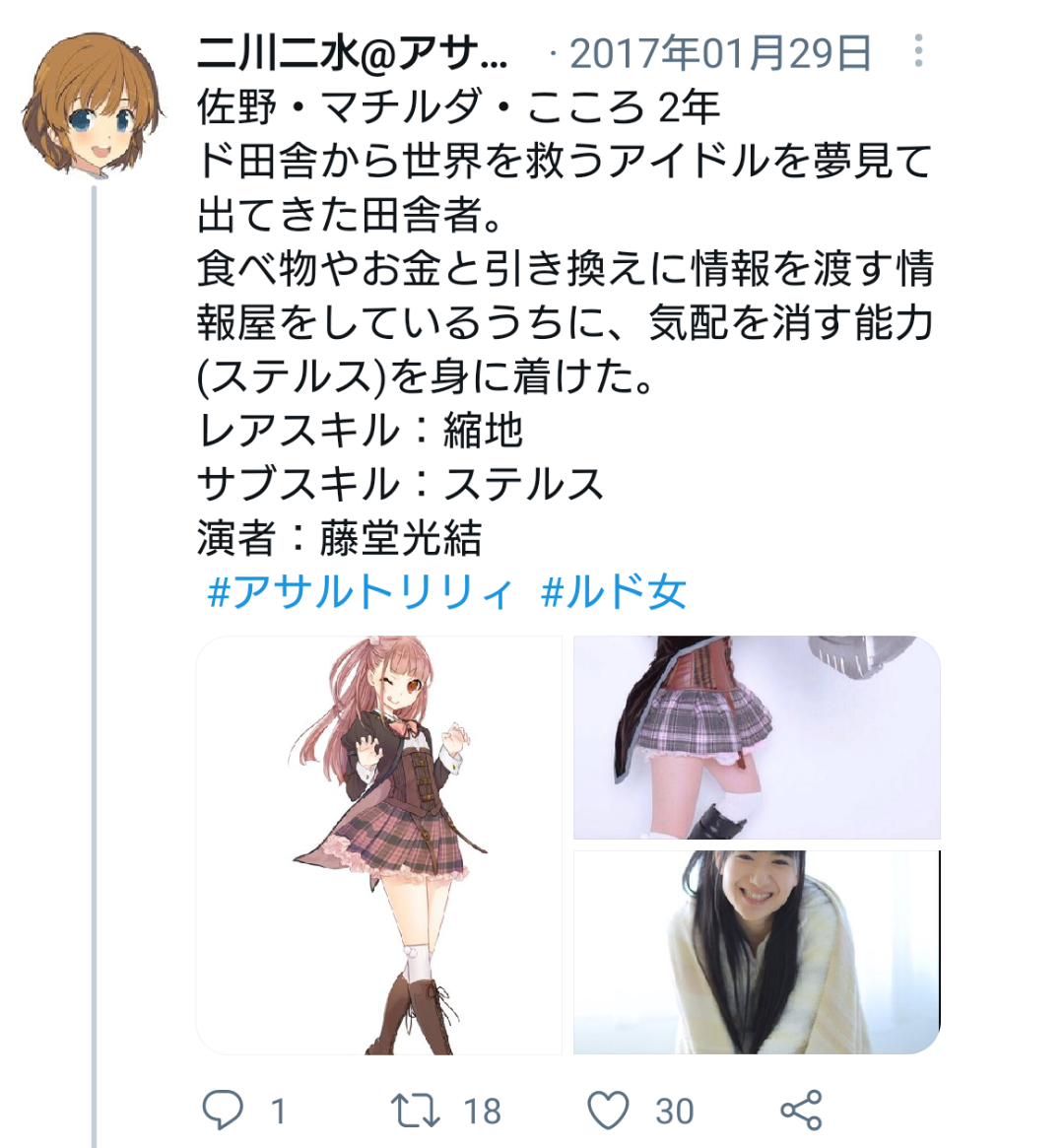This screenshot has height=1148, width=1064.
Task: Open the #アサルトリリィ hashtag
Action: point(360,592)
